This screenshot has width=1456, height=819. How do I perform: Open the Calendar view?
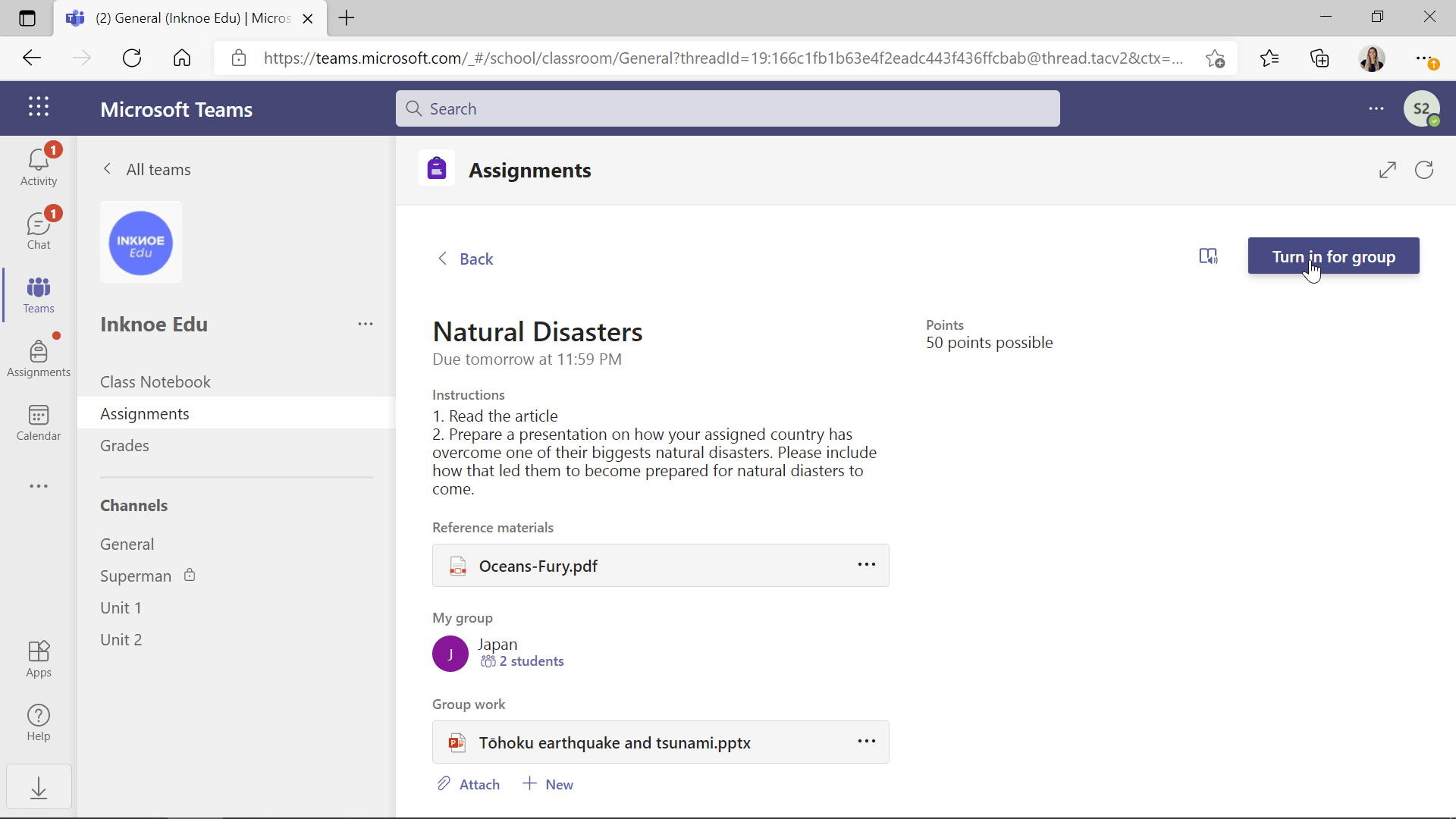tap(38, 421)
